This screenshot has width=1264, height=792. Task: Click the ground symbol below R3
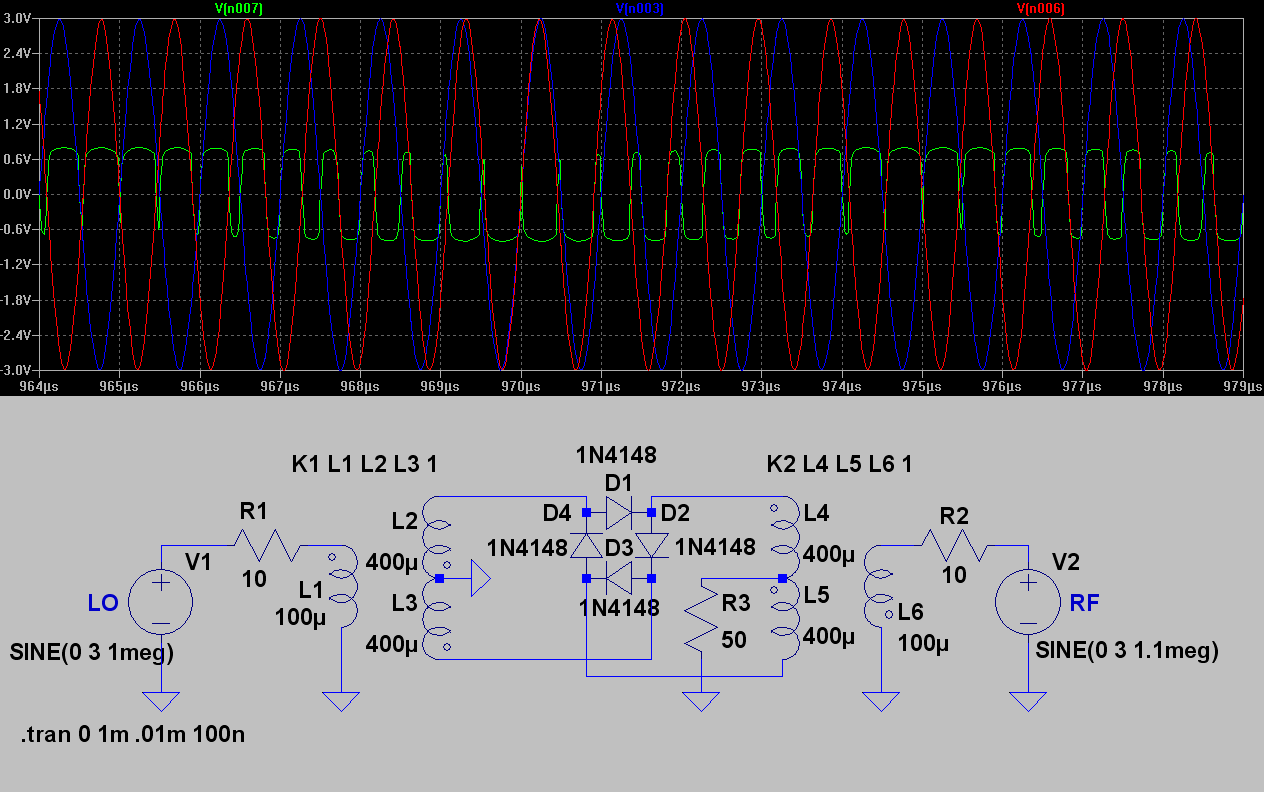702,700
